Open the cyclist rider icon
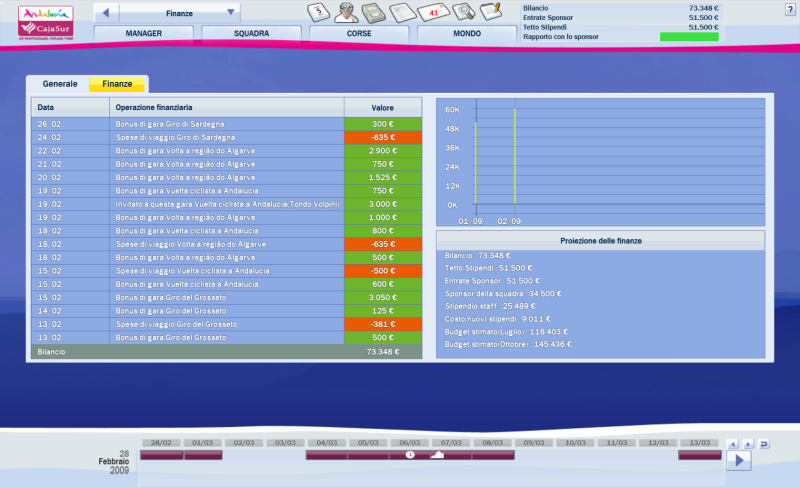Image resolution: width=800 pixels, height=488 pixels. (347, 12)
